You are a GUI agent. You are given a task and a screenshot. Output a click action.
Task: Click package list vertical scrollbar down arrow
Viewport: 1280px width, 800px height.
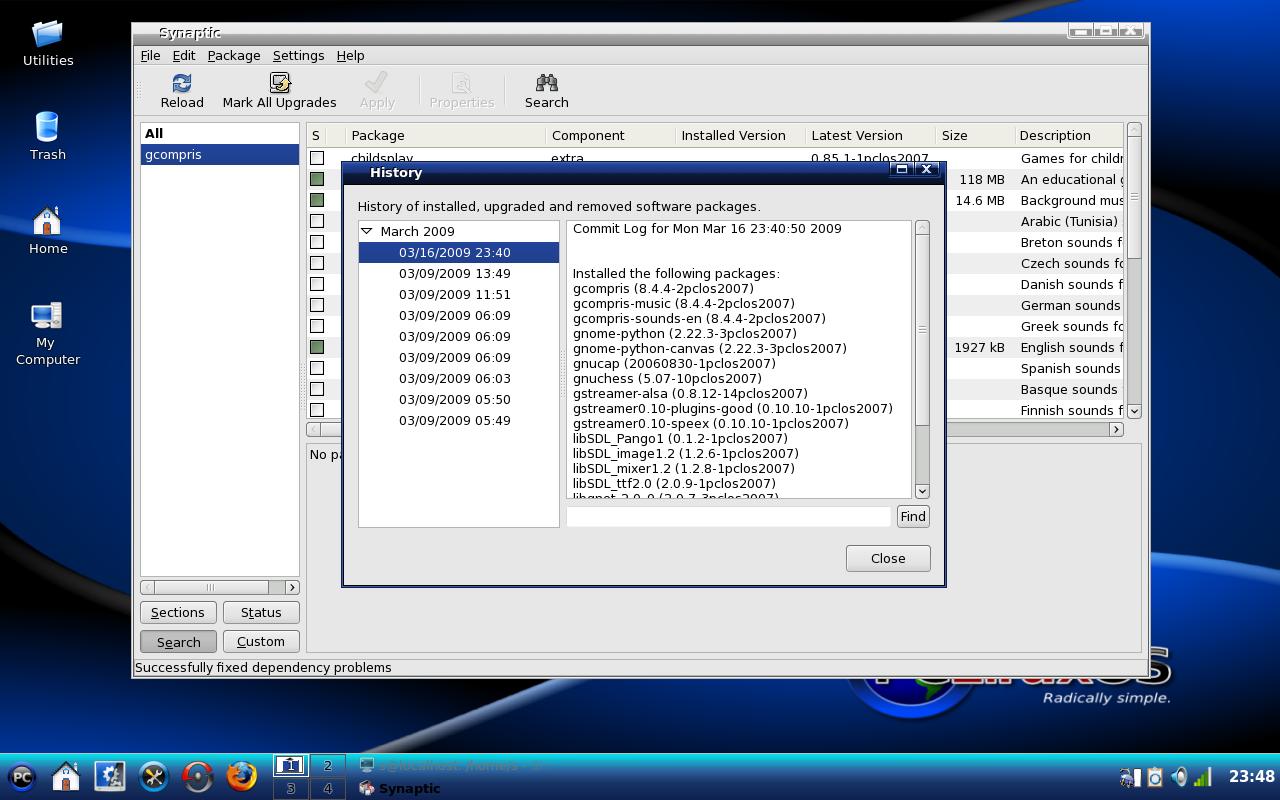(1134, 411)
